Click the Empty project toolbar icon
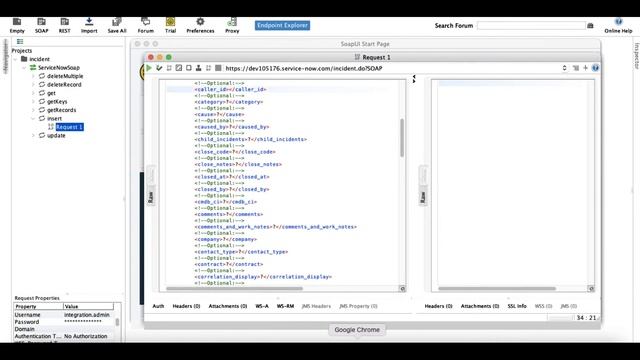 tap(17, 22)
